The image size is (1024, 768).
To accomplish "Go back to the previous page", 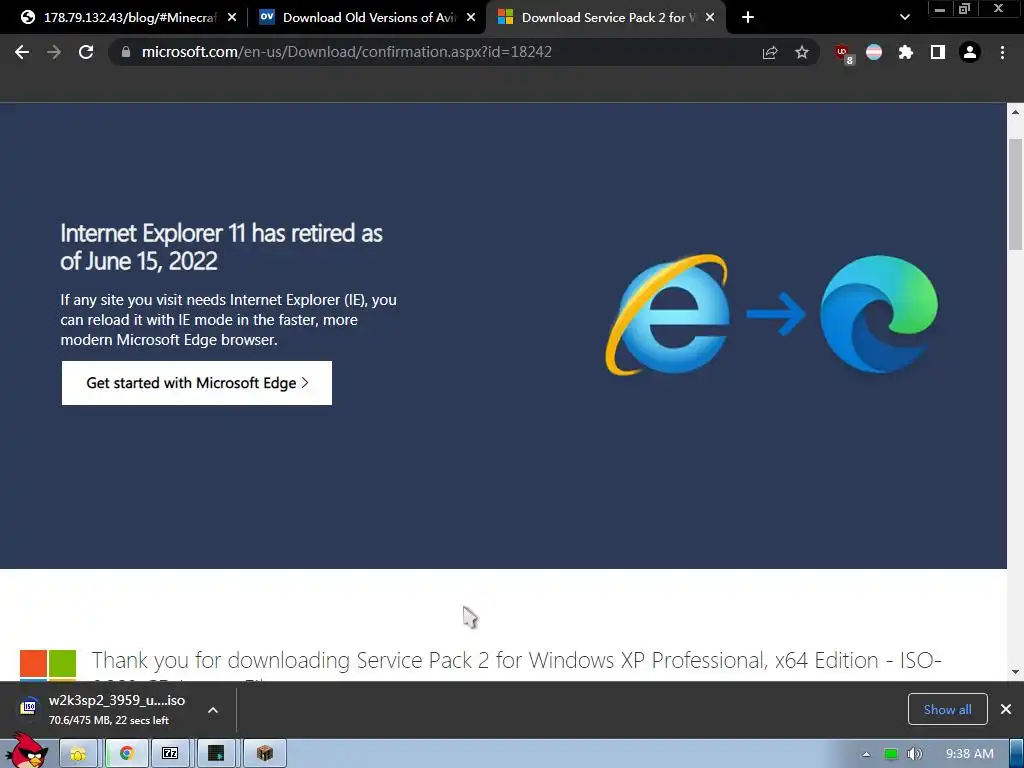I will coord(22,52).
